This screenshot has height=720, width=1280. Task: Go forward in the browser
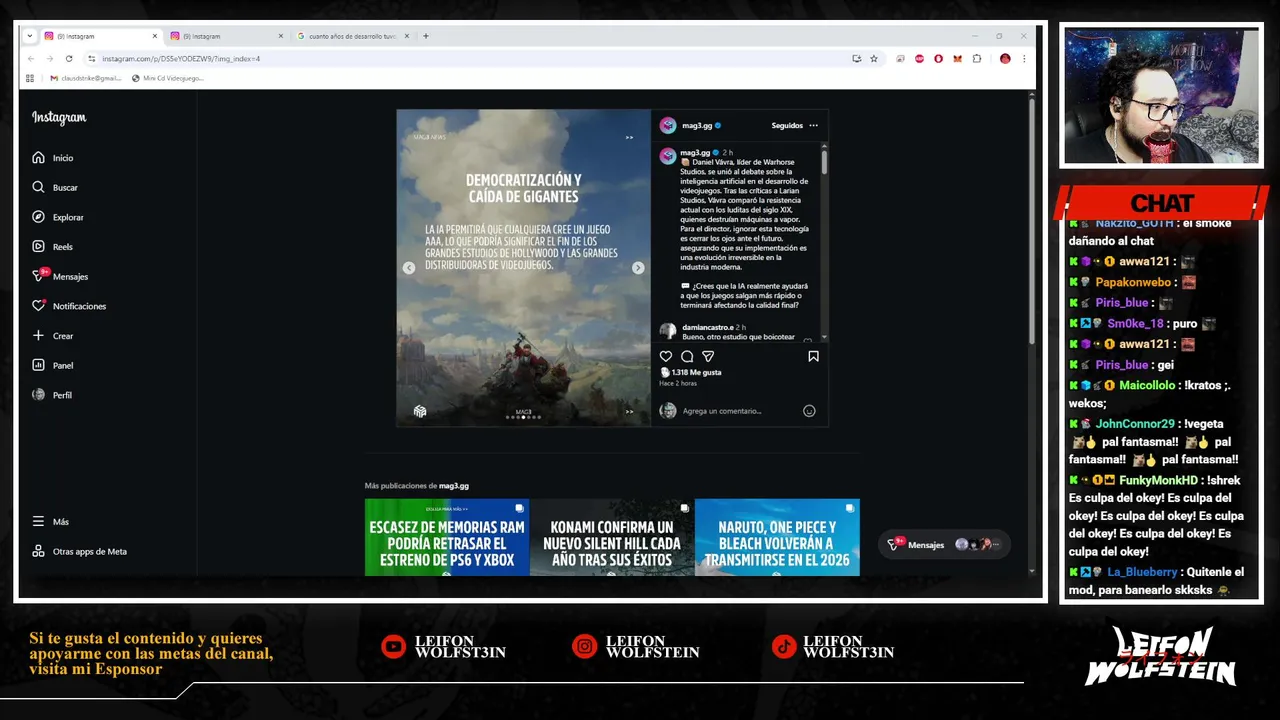tap(50, 59)
